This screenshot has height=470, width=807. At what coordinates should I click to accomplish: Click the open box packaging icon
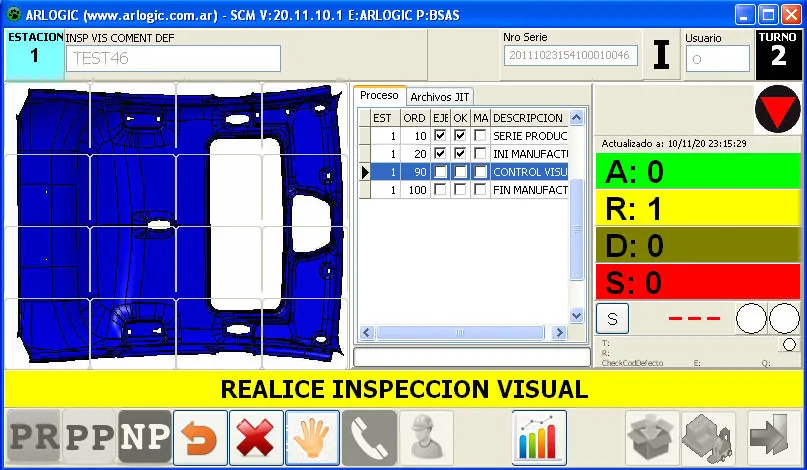click(653, 437)
